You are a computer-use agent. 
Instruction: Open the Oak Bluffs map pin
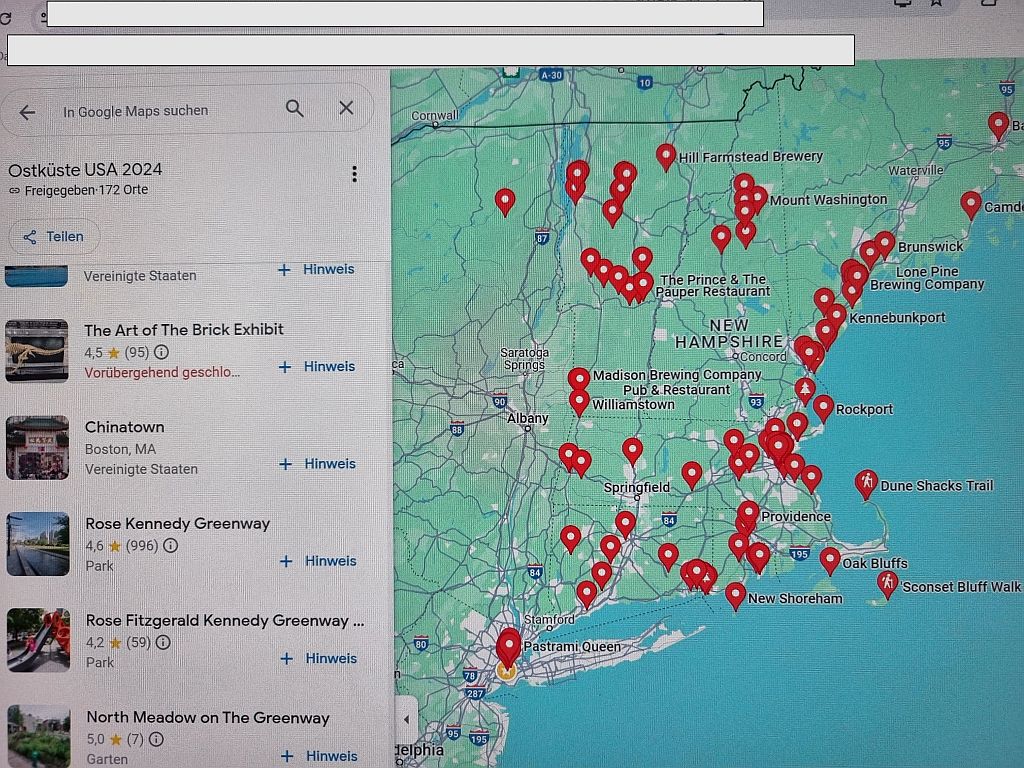pyautogui.click(x=830, y=560)
